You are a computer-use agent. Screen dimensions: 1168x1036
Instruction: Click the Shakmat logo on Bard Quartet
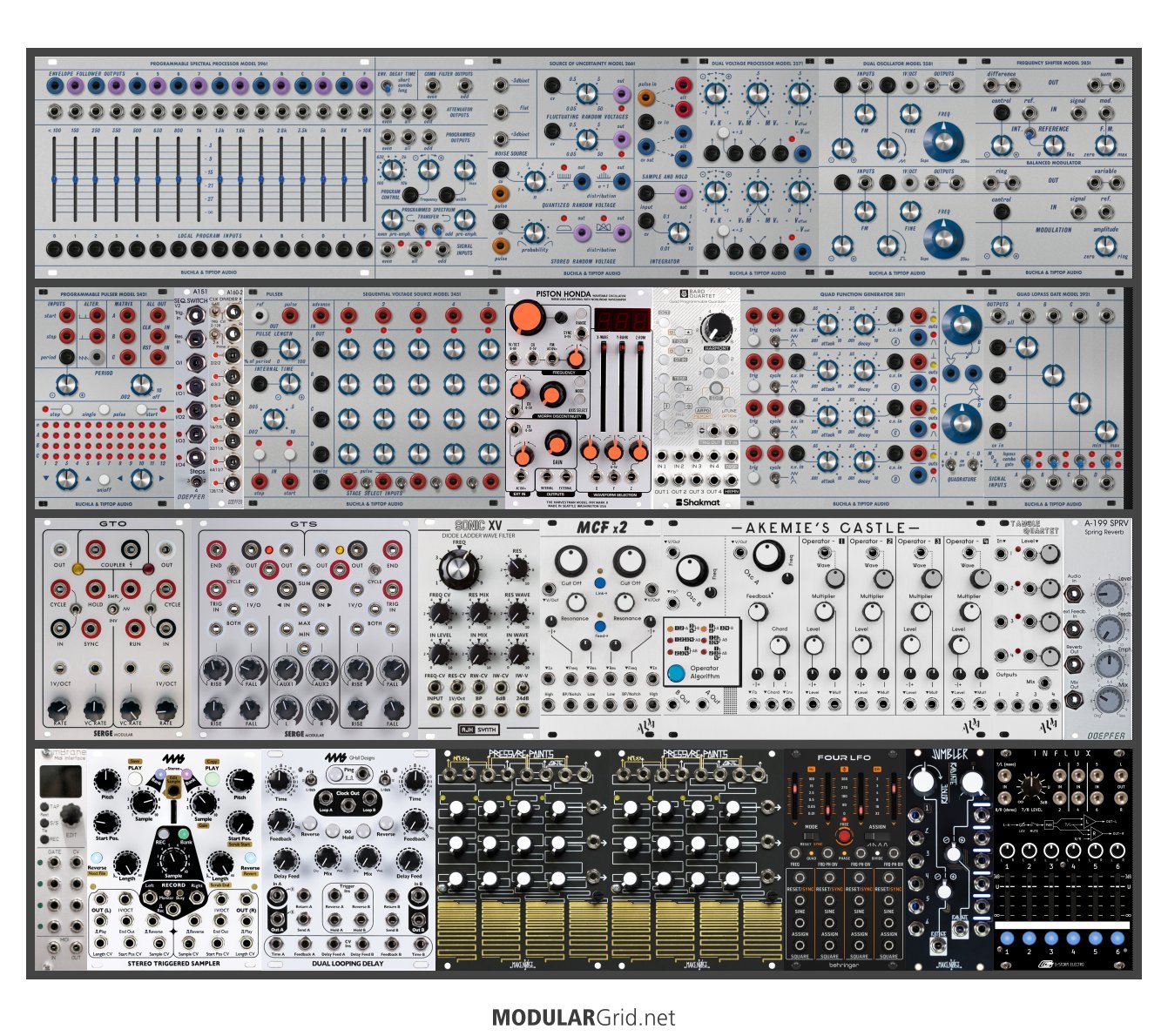click(x=699, y=502)
